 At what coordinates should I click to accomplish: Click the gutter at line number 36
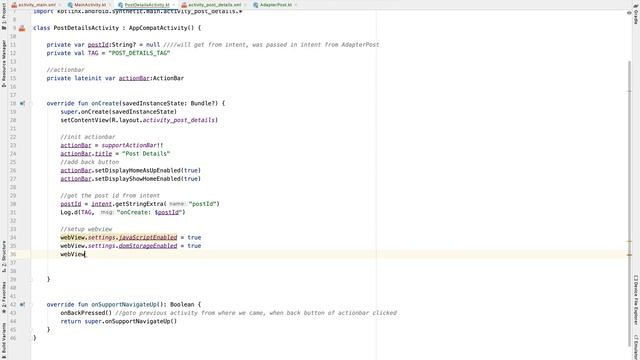point(13,254)
